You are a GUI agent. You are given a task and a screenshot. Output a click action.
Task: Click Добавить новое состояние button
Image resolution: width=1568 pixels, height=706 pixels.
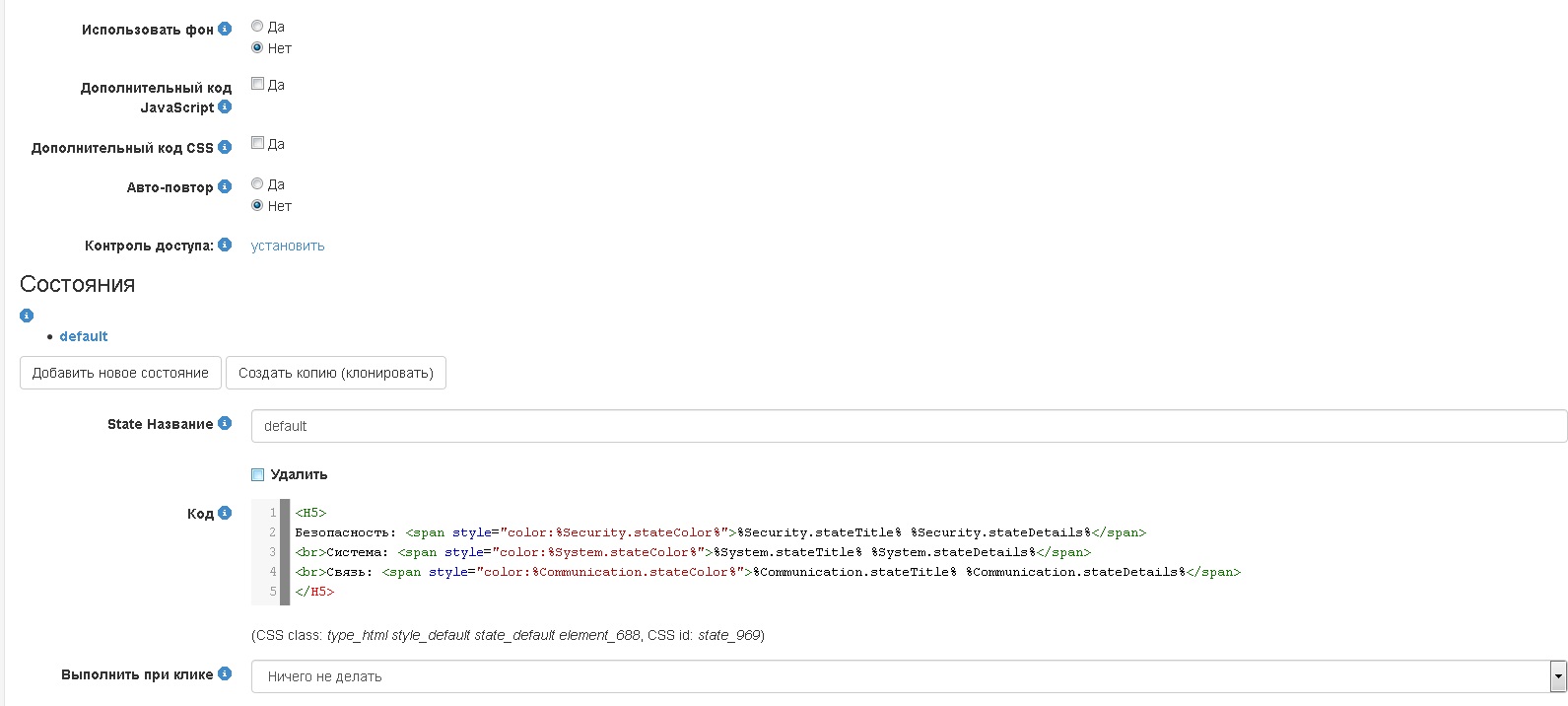[120, 373]
